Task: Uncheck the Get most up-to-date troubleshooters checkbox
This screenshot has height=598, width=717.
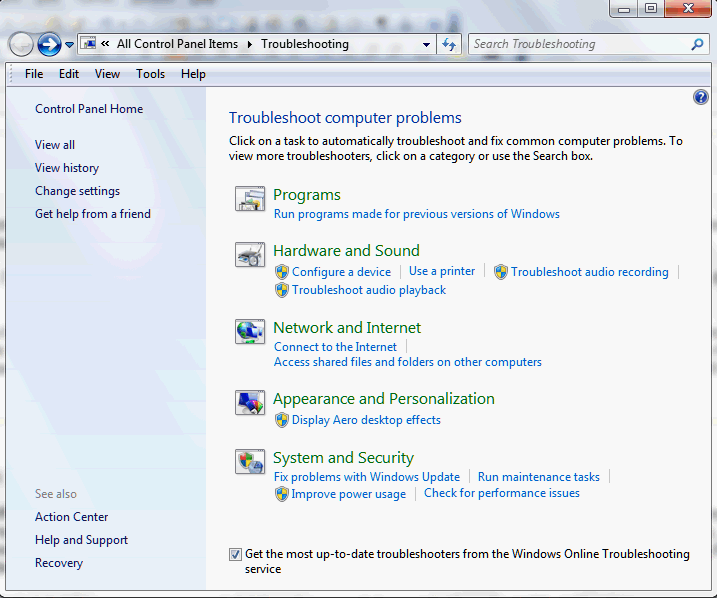Action: [x=235, y=555]
